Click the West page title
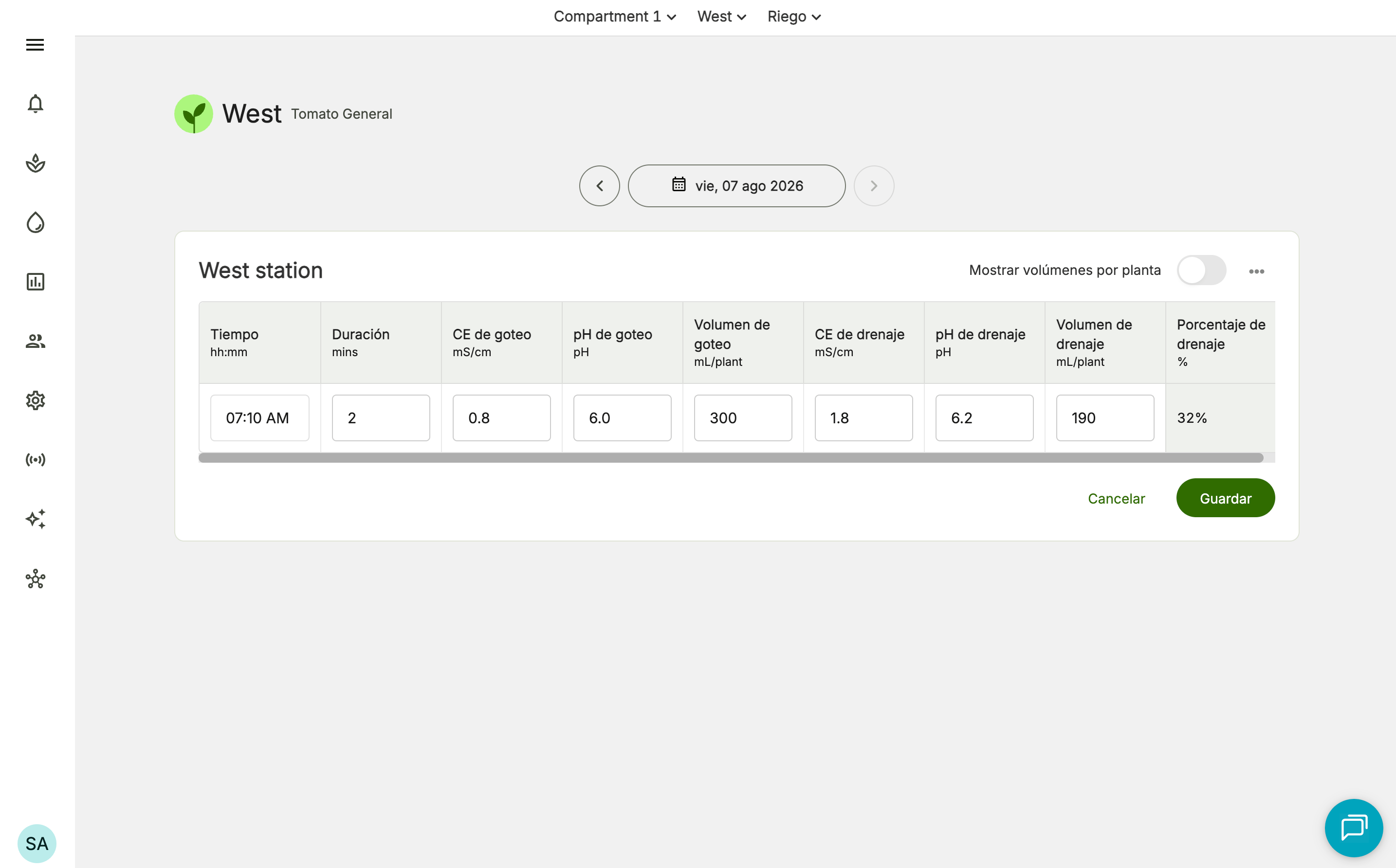 pyautogui.click(x=252, y=114)
